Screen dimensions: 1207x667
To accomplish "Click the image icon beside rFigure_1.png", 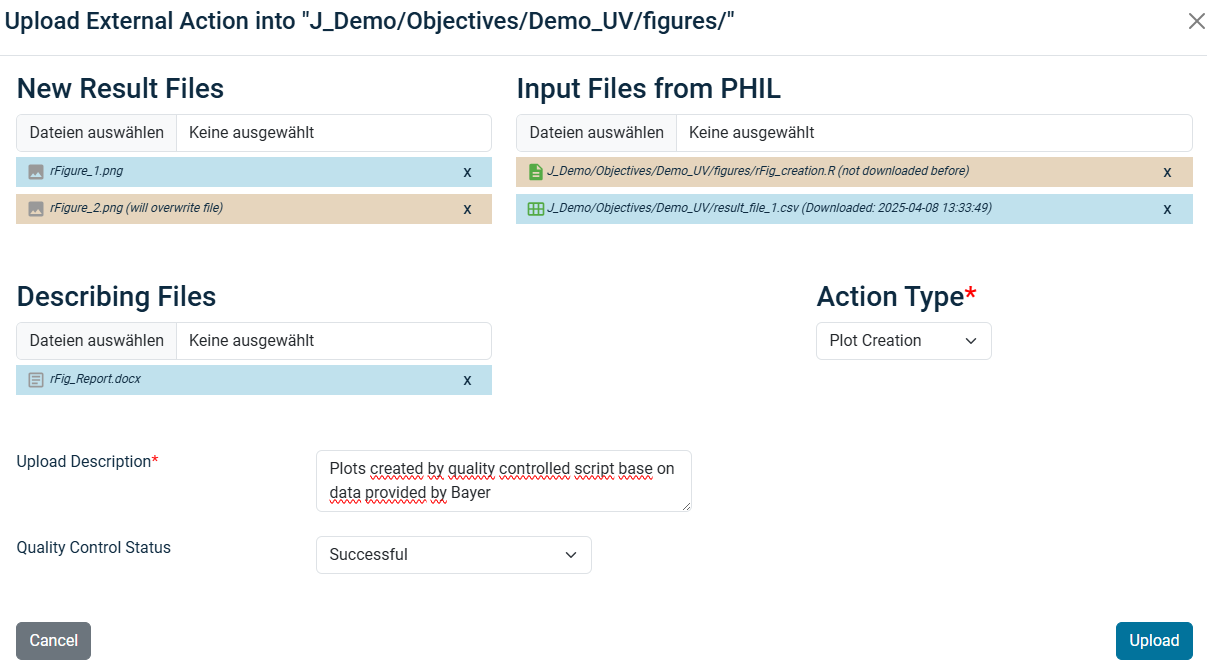I will [x=36, y=172].
